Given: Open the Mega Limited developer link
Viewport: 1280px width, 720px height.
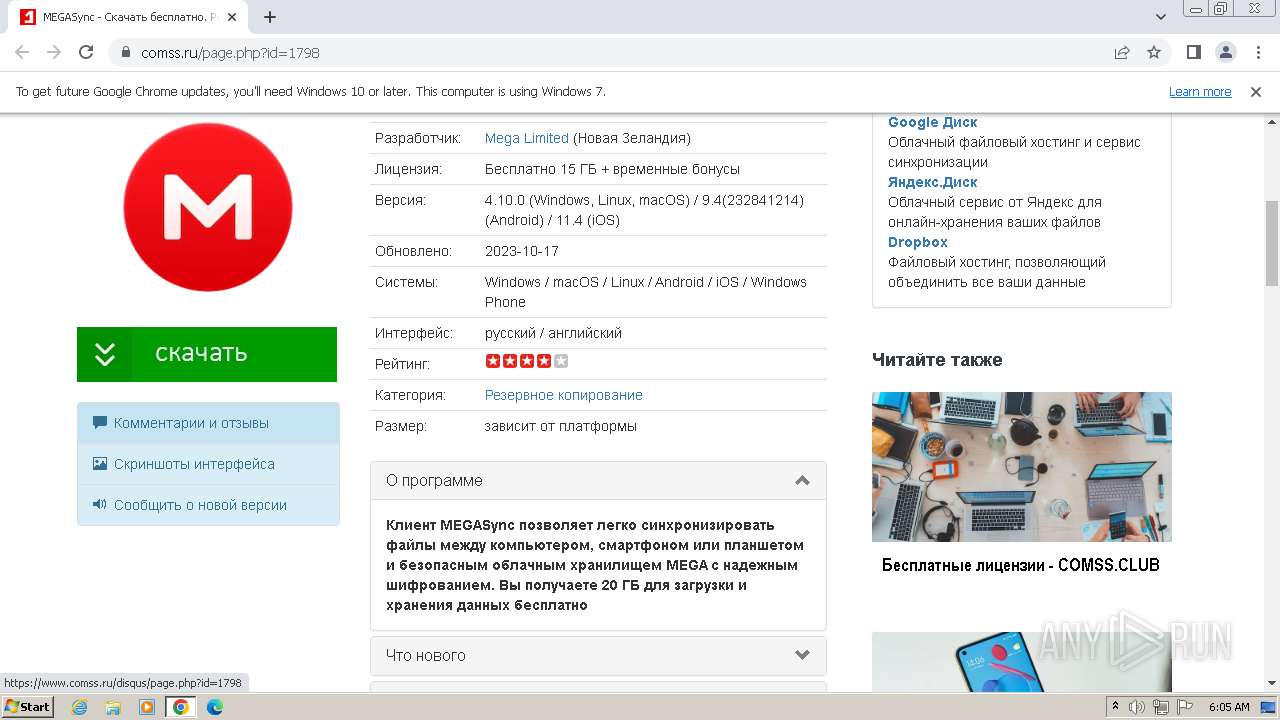Looking at the screenshot, I should (526, 138).
